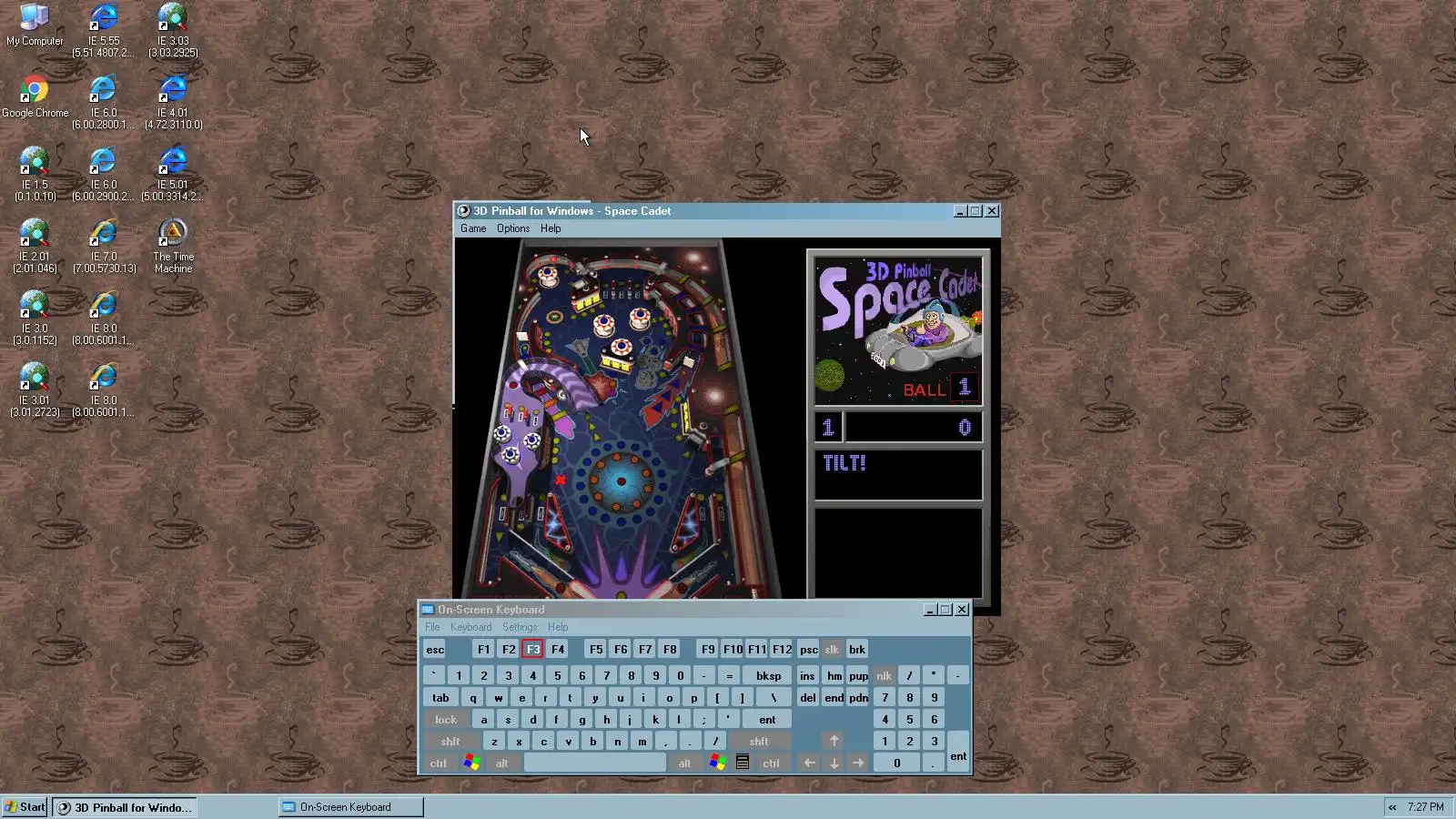The height and width of the screenshot is (819, 1456).
Task: Click the taskbar clock showing 7:27 PM
Action: tap(1425, 807)
